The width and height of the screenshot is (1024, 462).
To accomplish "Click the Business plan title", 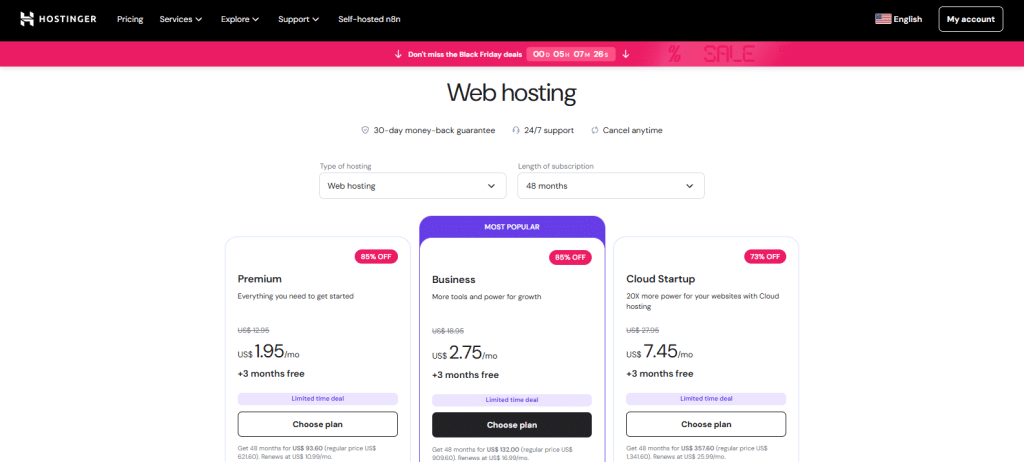I will coord(454,280).
